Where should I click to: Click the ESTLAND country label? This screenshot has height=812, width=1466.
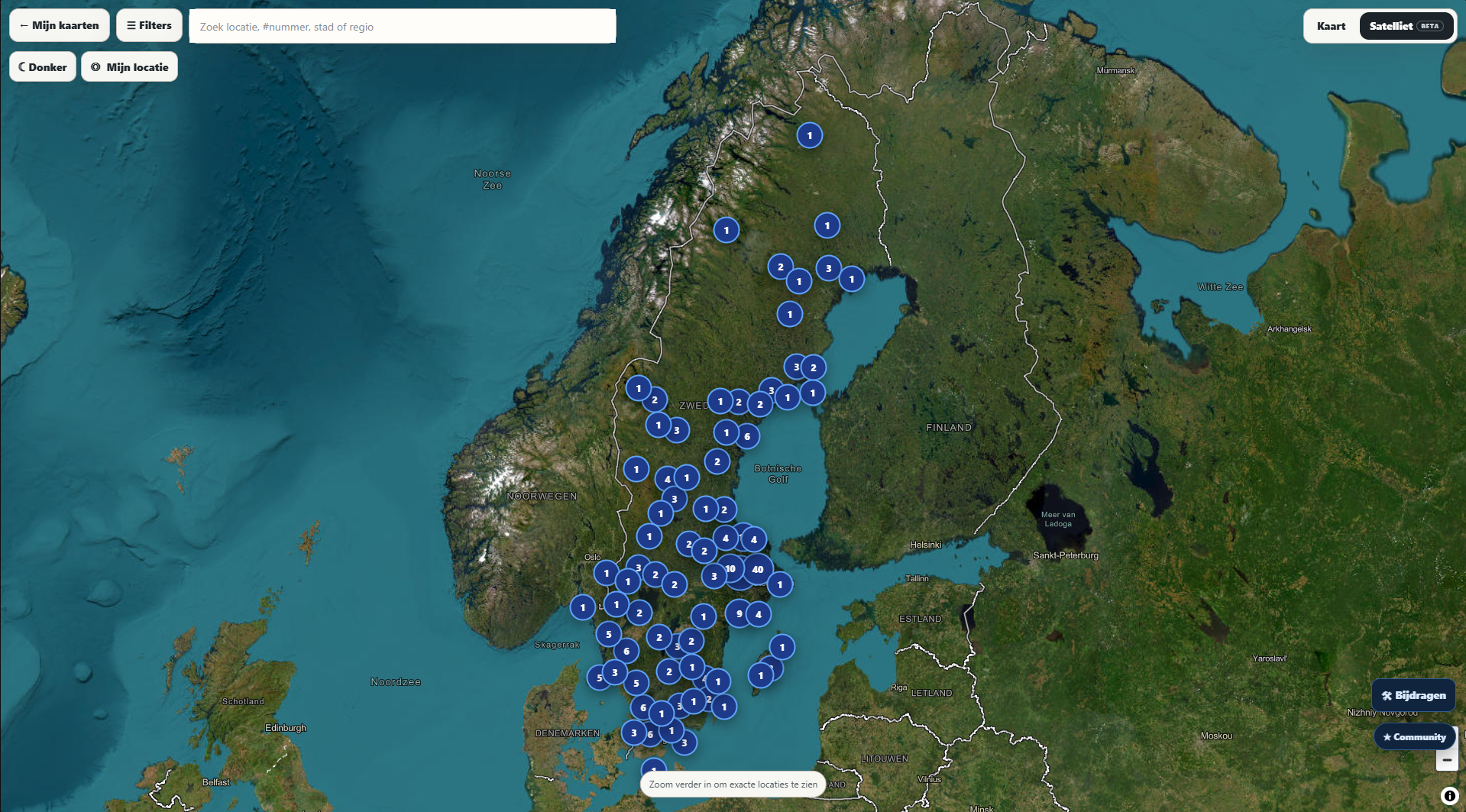pos(920,619)
